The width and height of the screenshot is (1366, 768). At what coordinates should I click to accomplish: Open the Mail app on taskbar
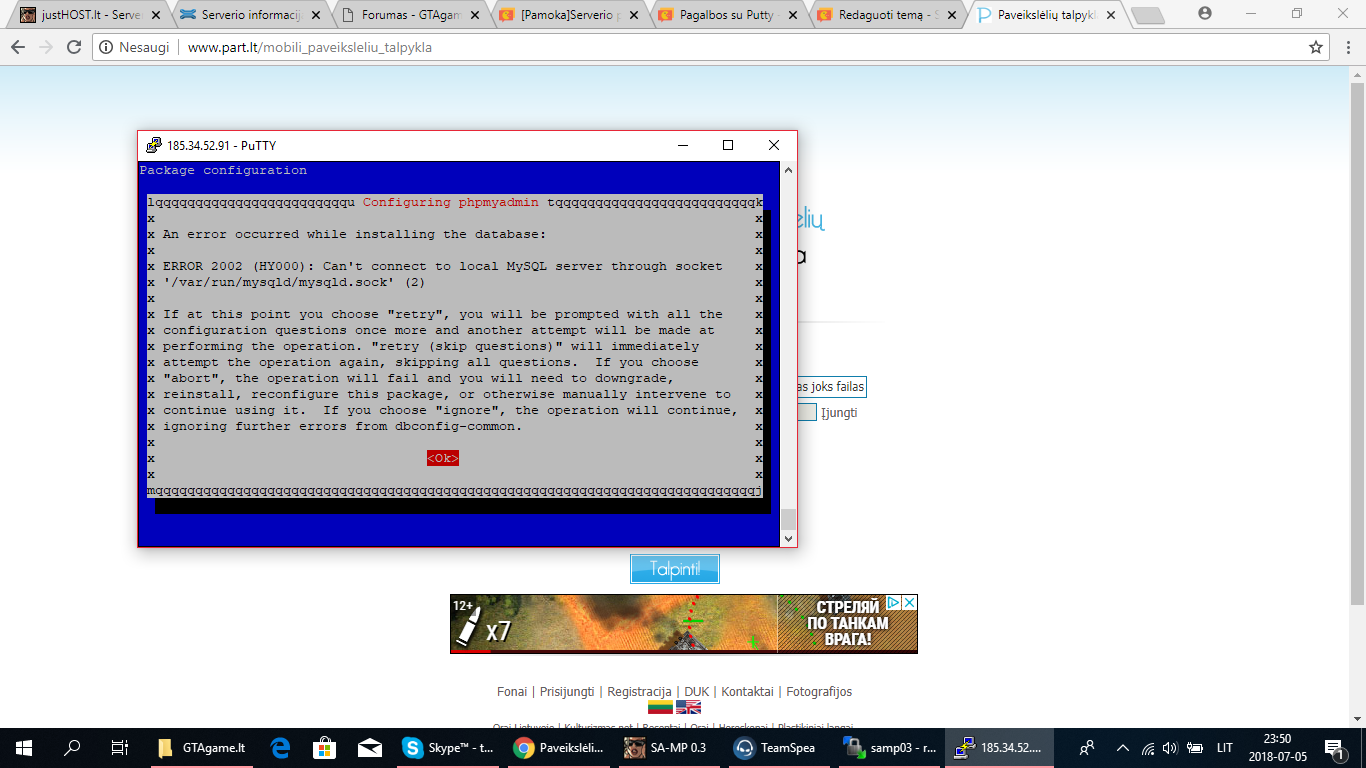pos(370,748)
